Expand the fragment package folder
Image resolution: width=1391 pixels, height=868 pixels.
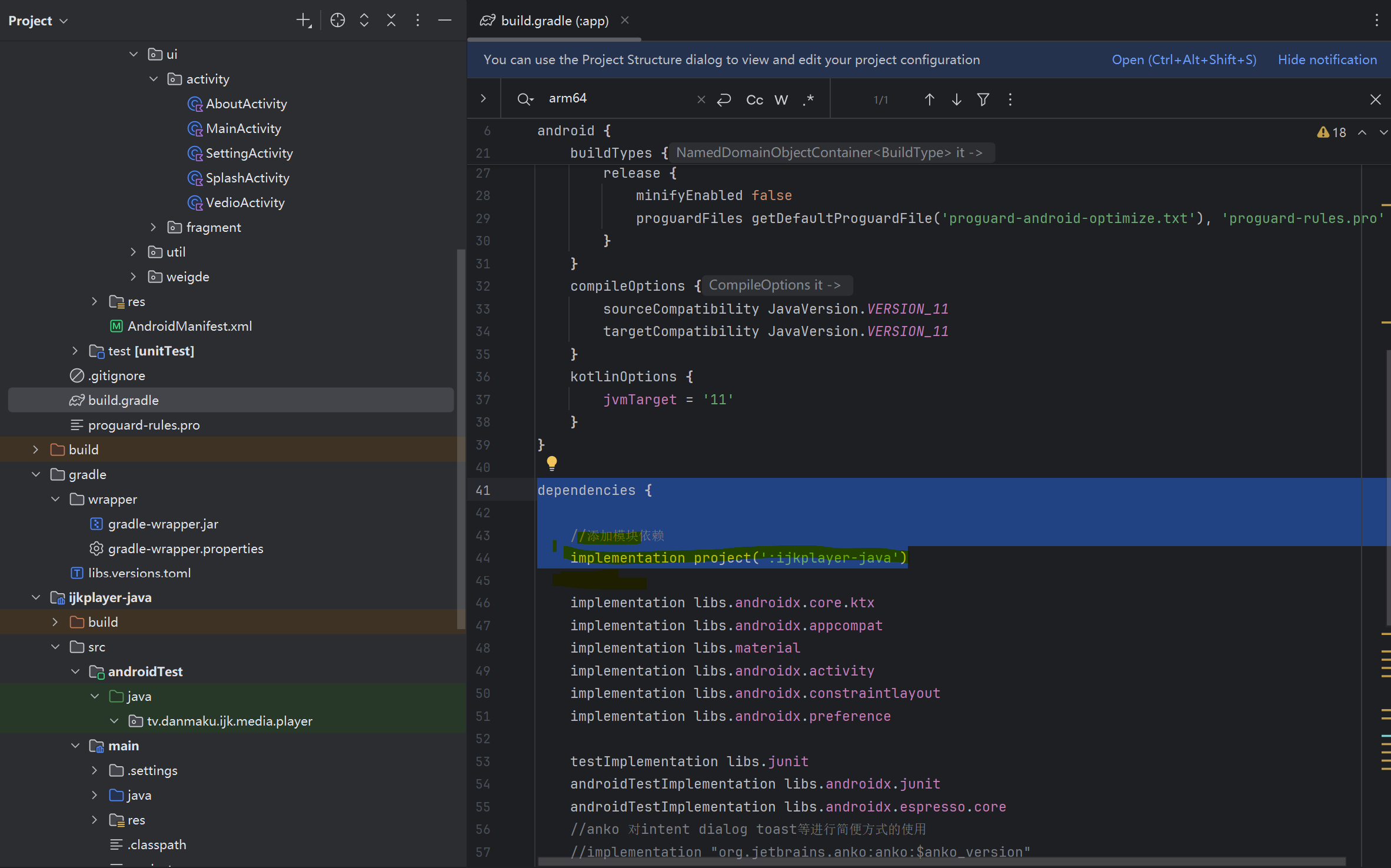[153, 227]
